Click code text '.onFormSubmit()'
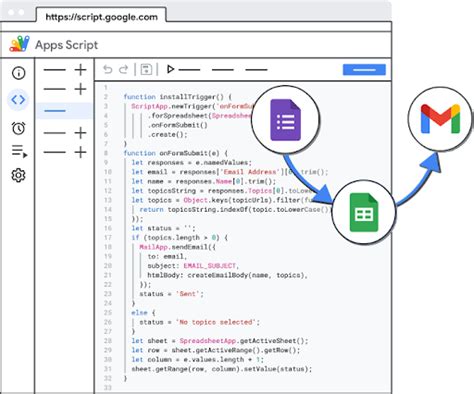 click(x=178, y=125)
